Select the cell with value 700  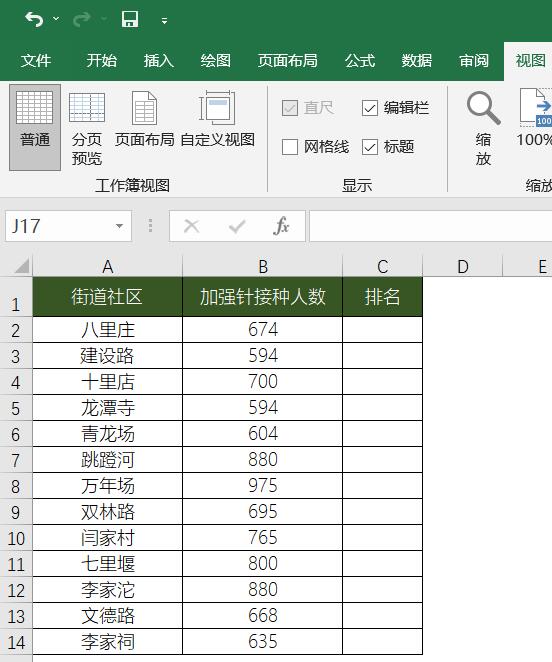tap(263, 382)
